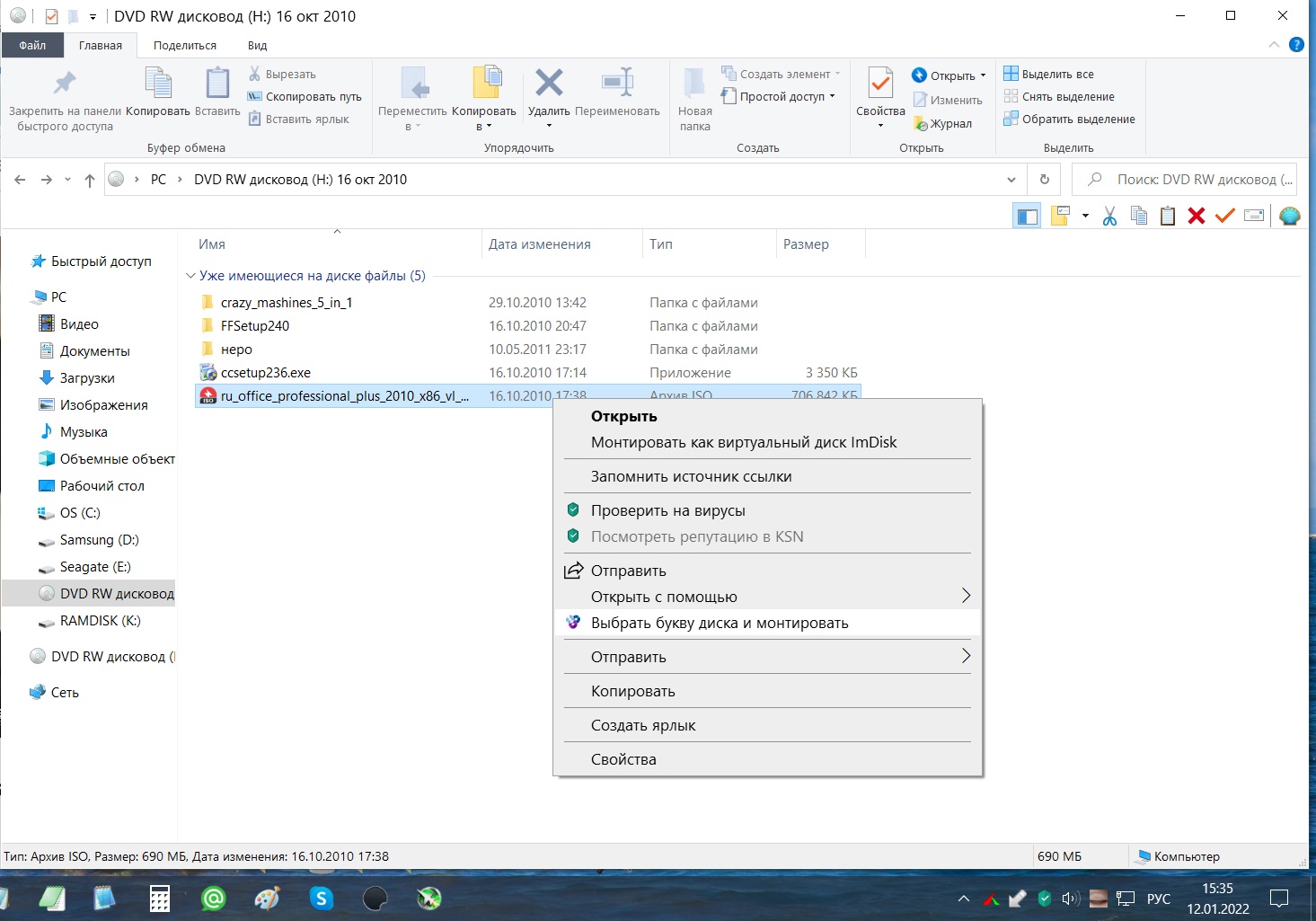Click the double-page copy icon in command bar

1138,216
